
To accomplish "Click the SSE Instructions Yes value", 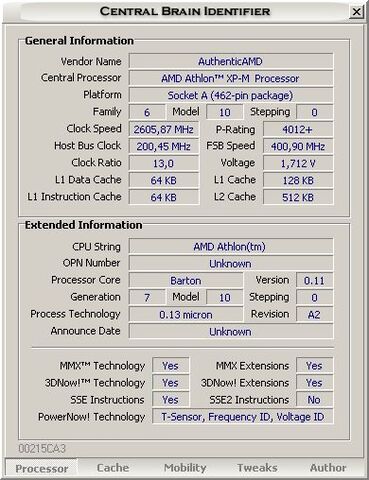I will tap(170, 400).
